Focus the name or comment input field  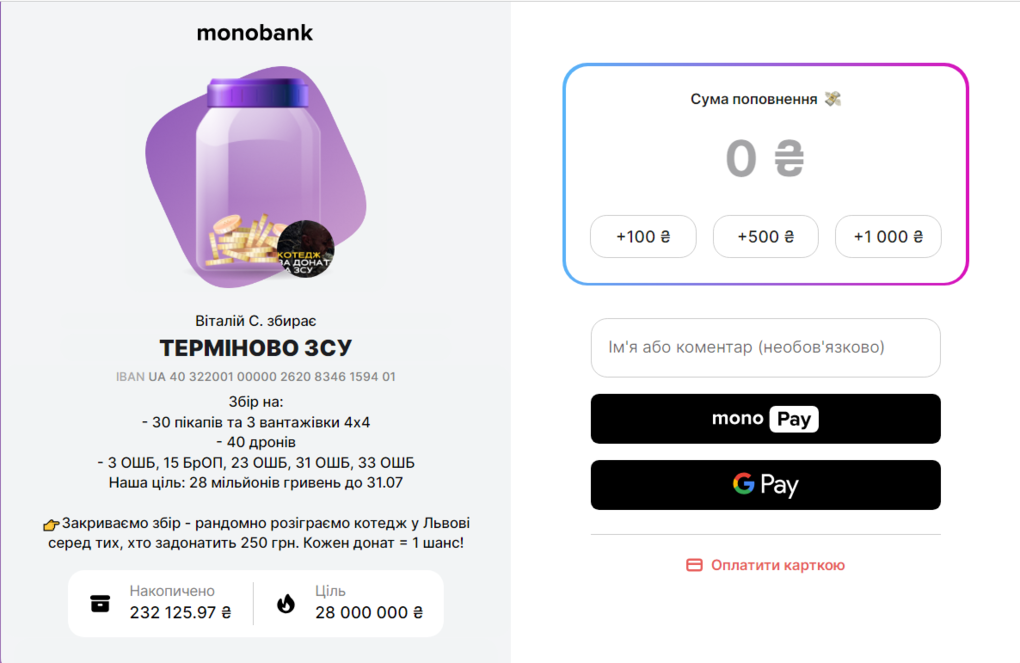765,348
